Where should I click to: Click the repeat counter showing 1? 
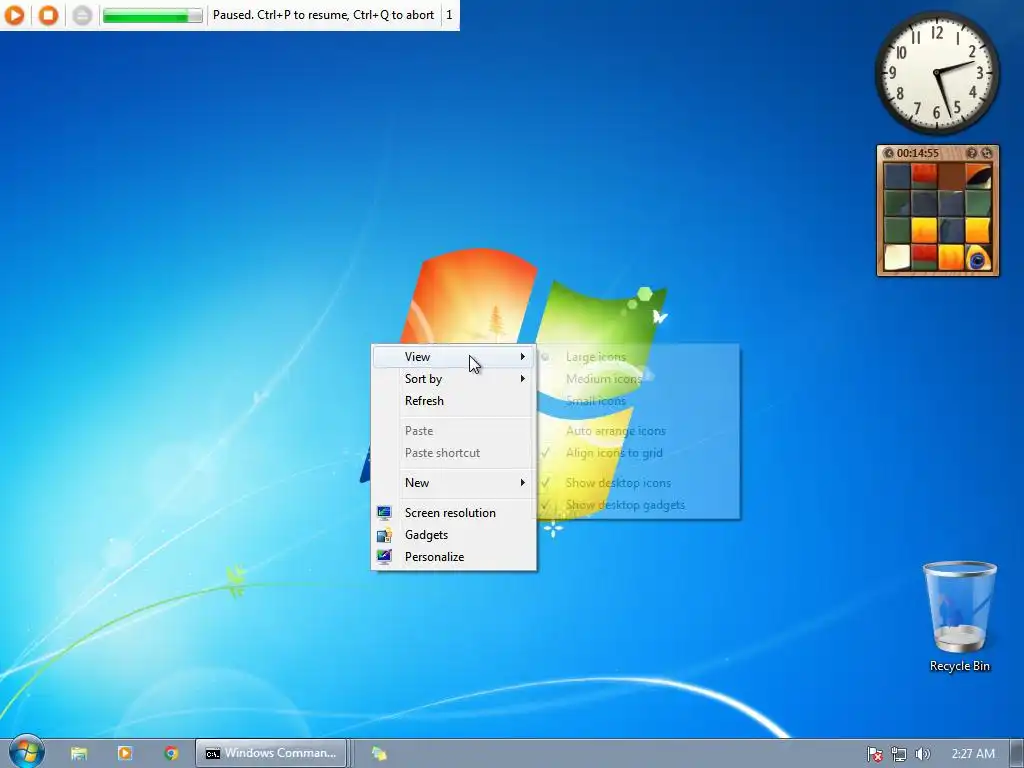tap(449, 14)
